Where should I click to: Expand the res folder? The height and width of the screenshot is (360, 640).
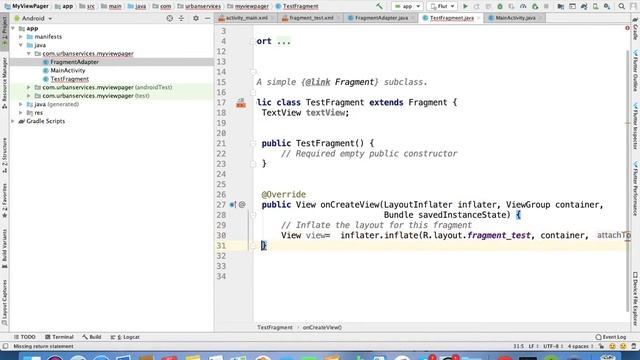point(21,113)
